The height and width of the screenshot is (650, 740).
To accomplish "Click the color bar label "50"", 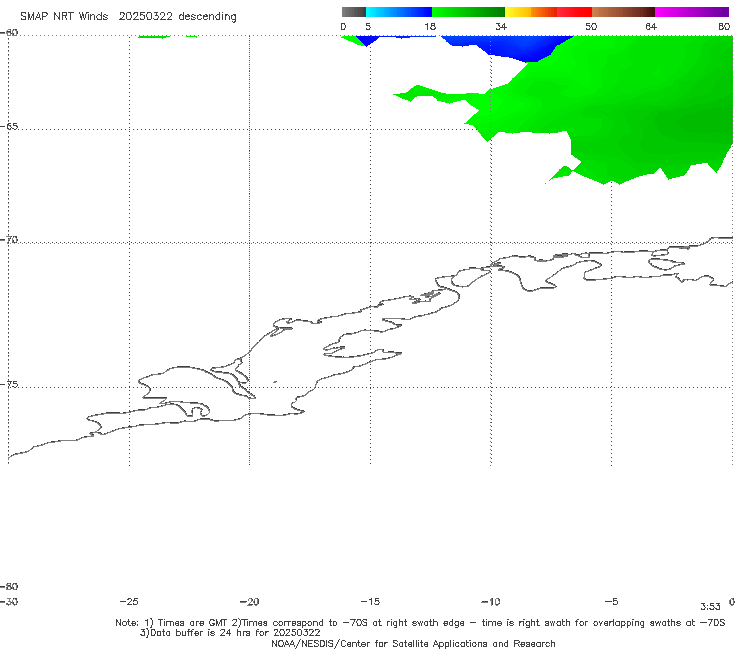I will [x=591, y=26].
